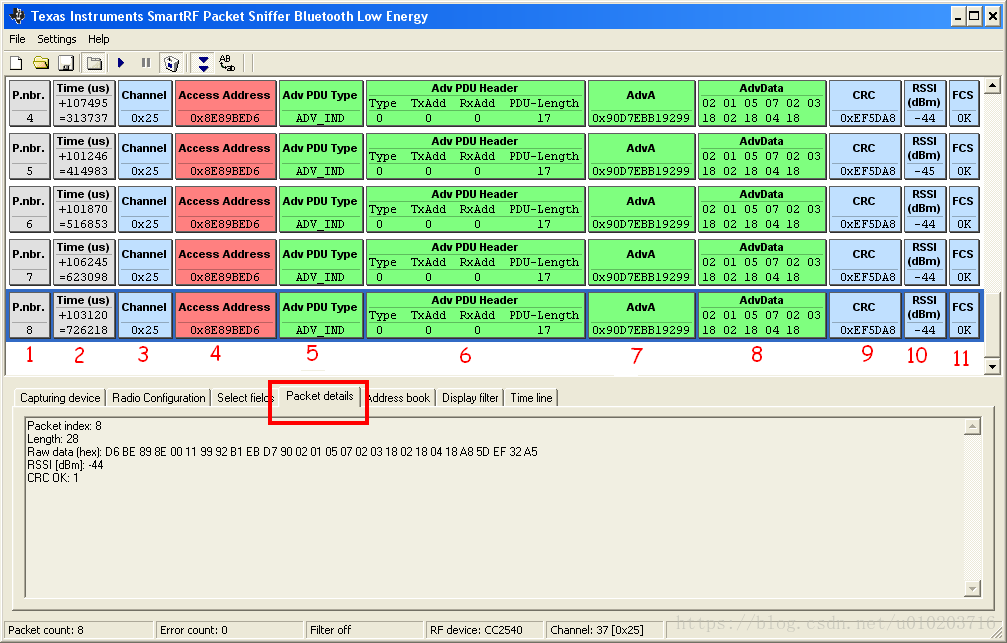Screen dimensions: 1007x643
Task: Click AdvData cell in packet 4
Action: (x=762, y=103)
